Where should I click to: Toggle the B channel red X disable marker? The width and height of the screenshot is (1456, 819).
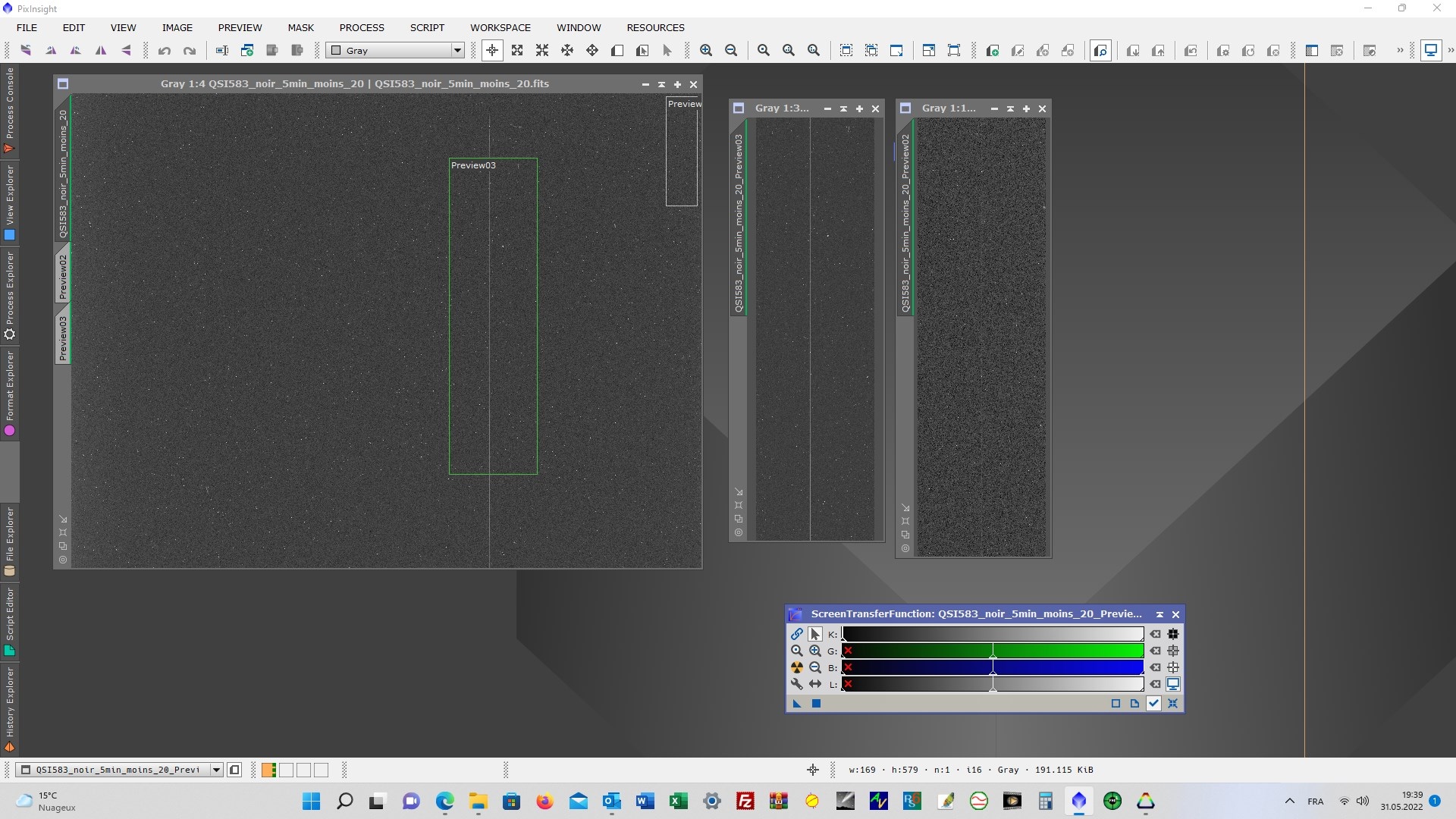pos(848,667)
